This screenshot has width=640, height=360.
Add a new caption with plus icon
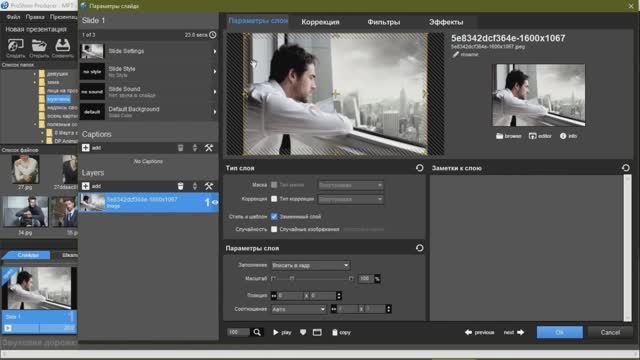click(x=85, y=148)
